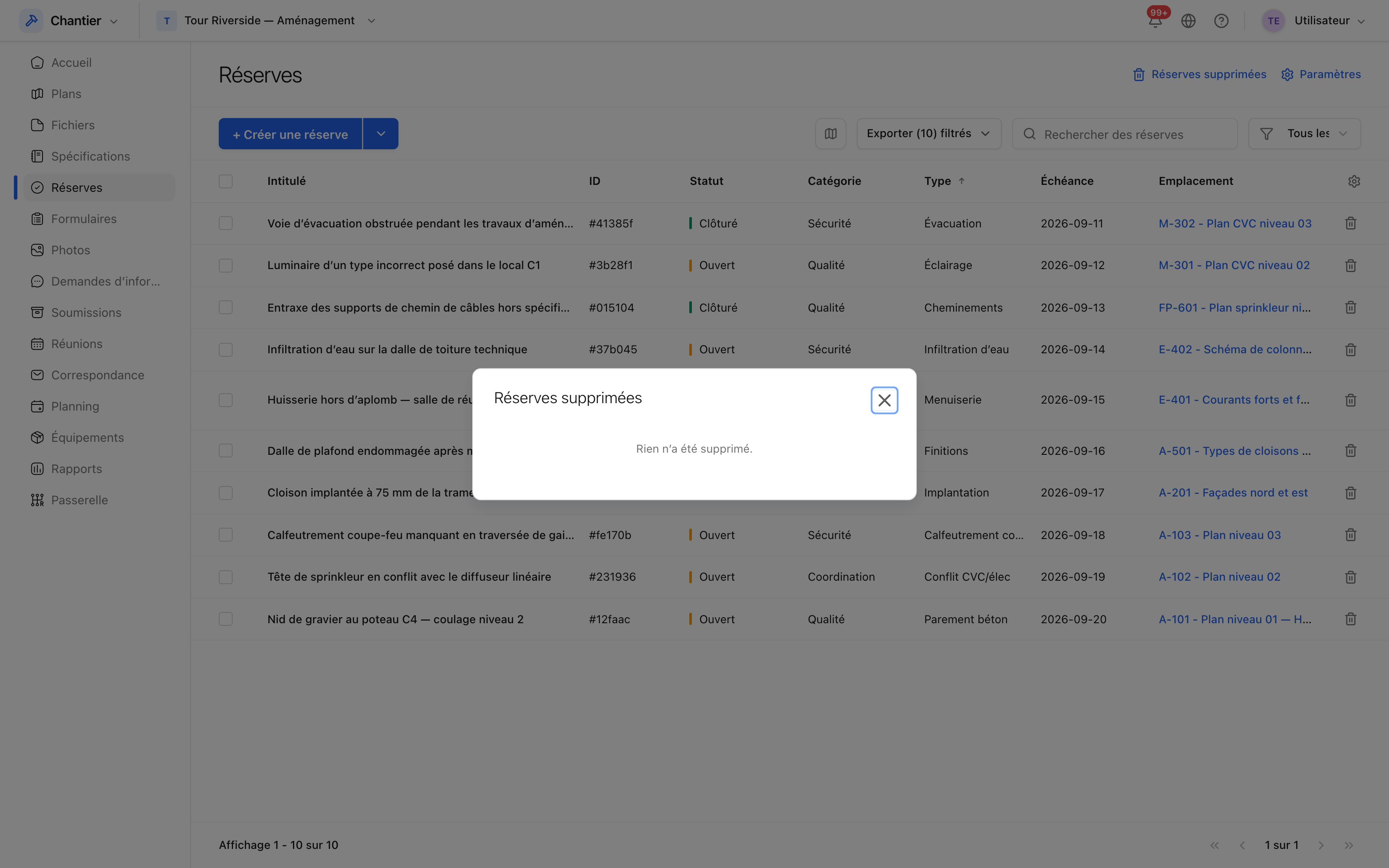1389x868 pixels.
Task: Click + Créer une réserve button
Action: tap(290, 134)
